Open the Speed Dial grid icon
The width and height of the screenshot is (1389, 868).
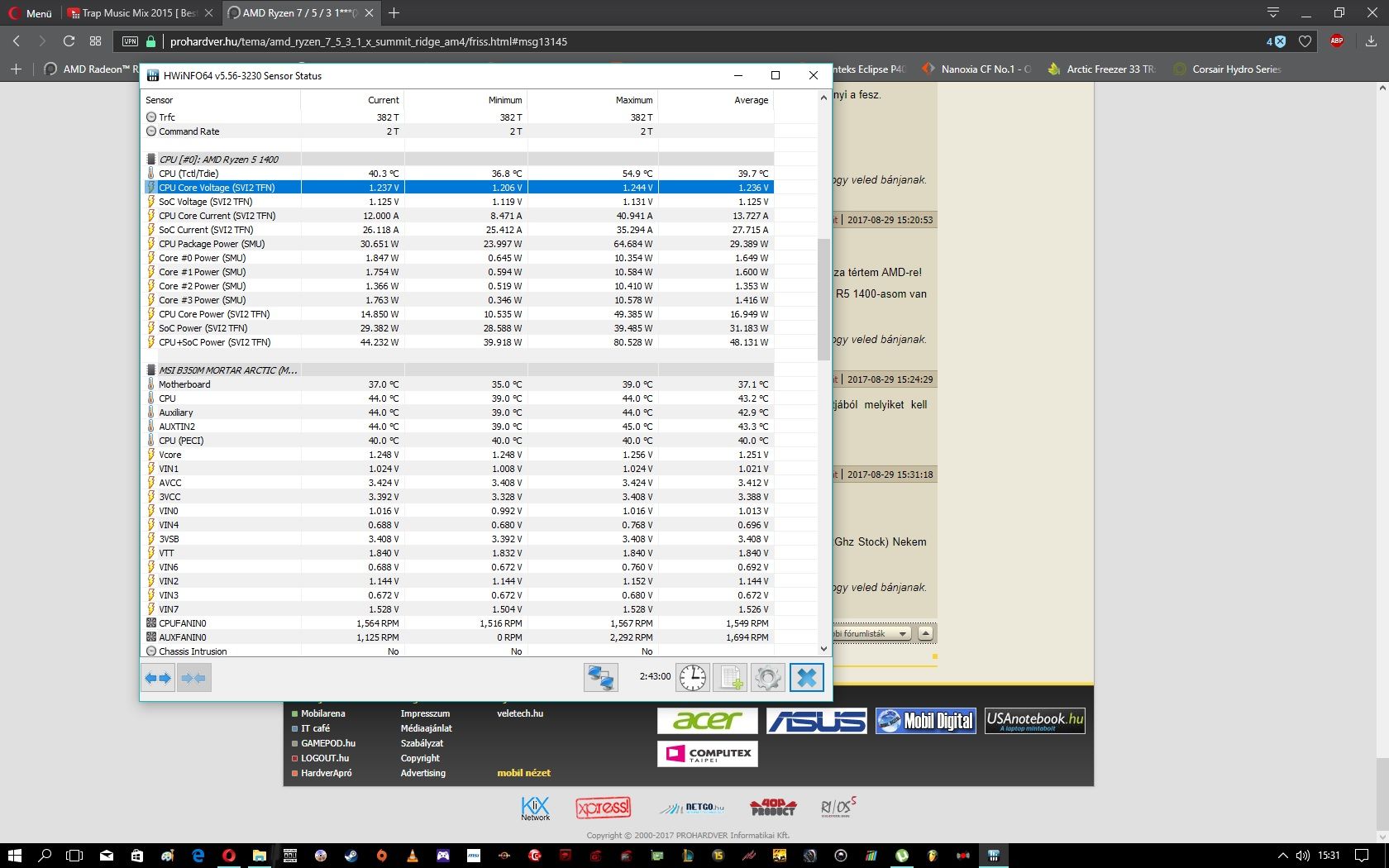coord(96,41)
